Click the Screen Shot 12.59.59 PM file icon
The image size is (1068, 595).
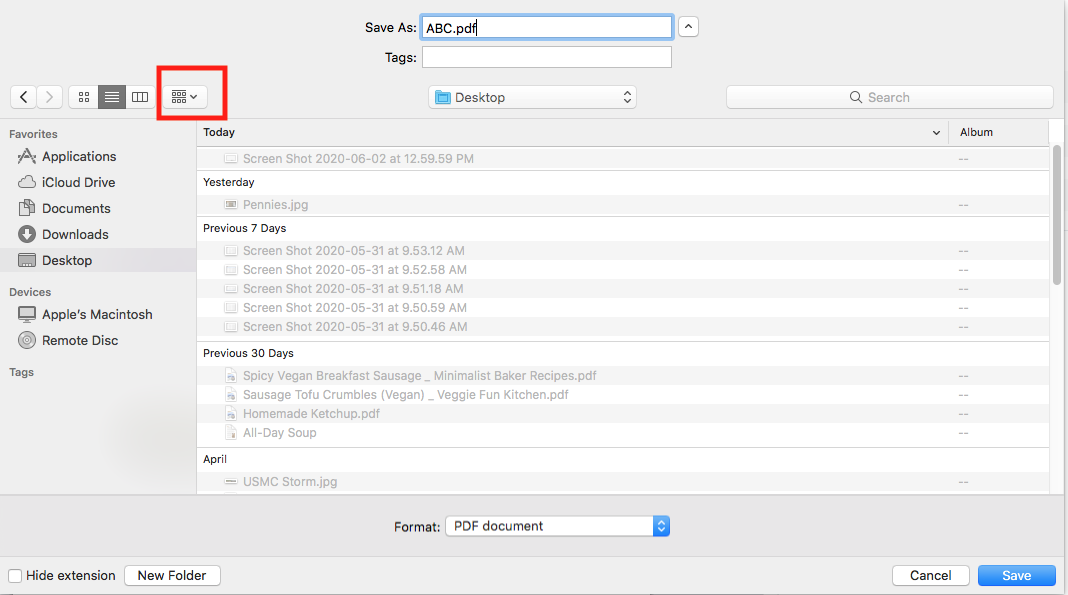click(x=231, y=159)
